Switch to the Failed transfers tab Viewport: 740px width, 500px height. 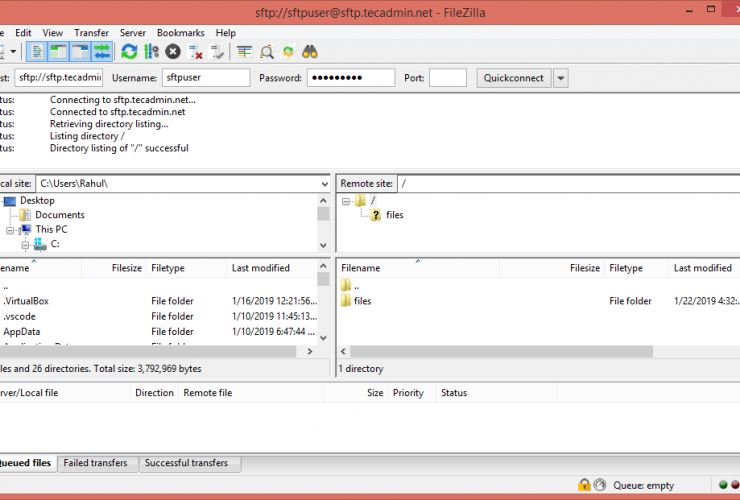pyautogui.click(x=95, y=463)
